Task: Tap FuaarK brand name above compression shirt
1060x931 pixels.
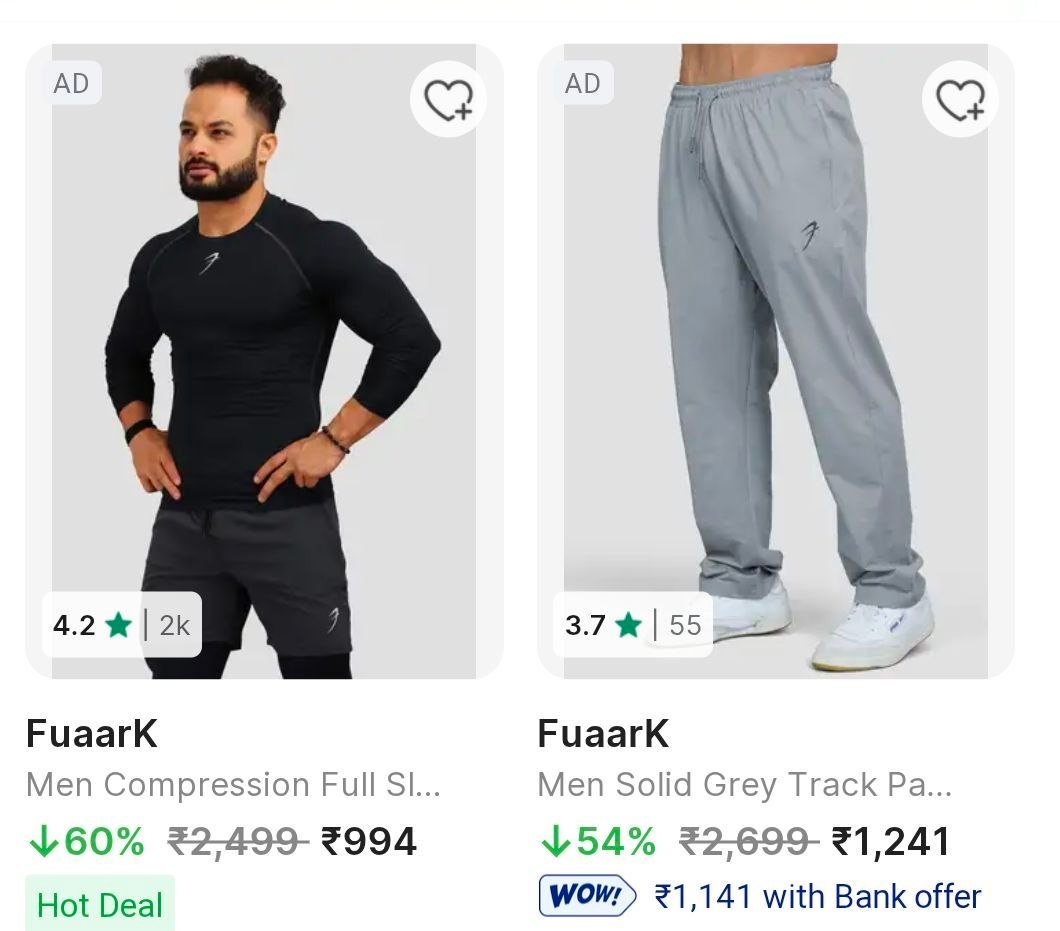Action: (x=92, y=734)
